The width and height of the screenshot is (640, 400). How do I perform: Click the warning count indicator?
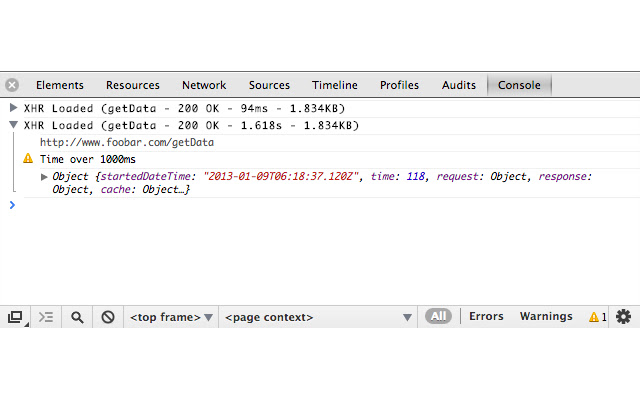pos(598,317)
